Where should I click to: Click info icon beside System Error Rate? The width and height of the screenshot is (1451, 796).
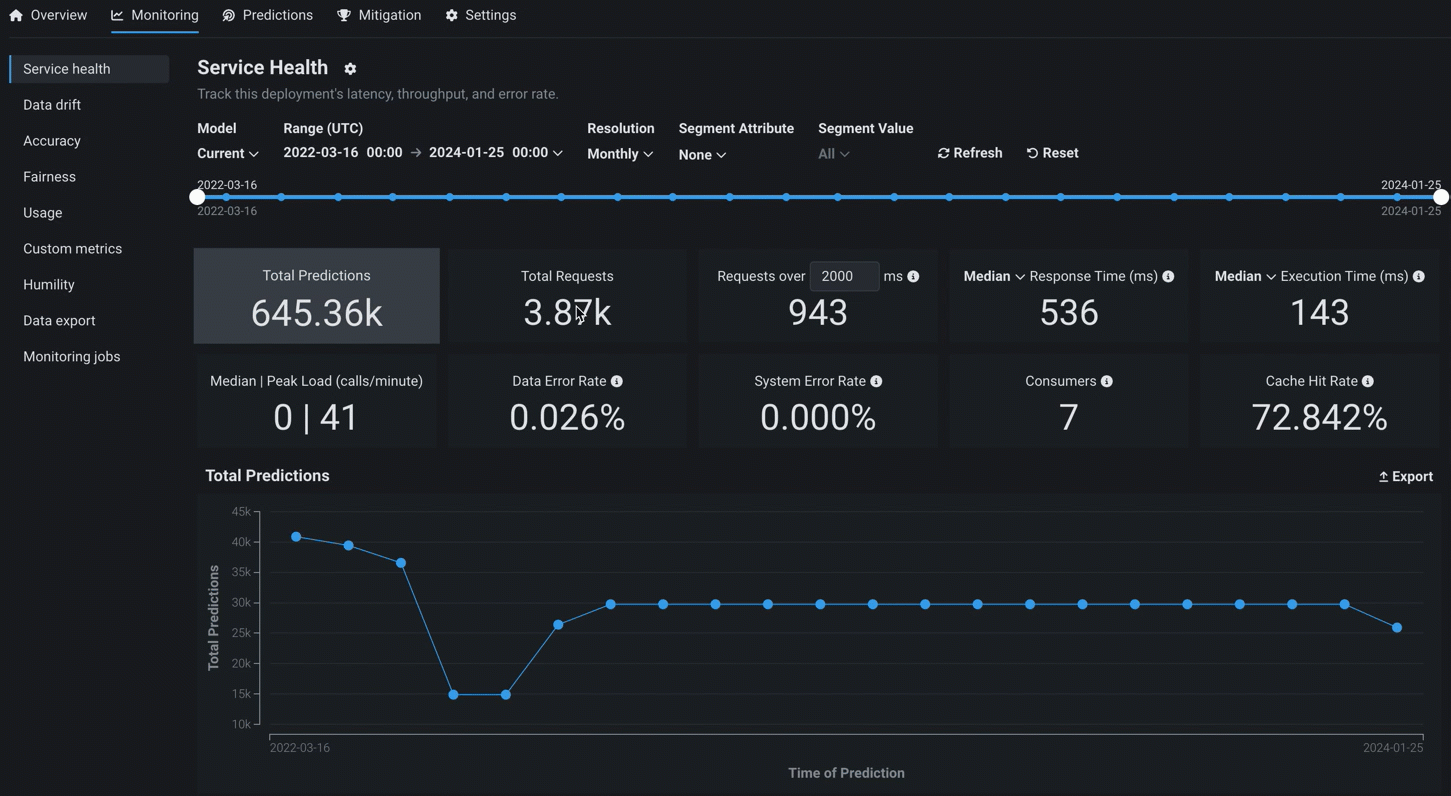click(x=876, y=381)
